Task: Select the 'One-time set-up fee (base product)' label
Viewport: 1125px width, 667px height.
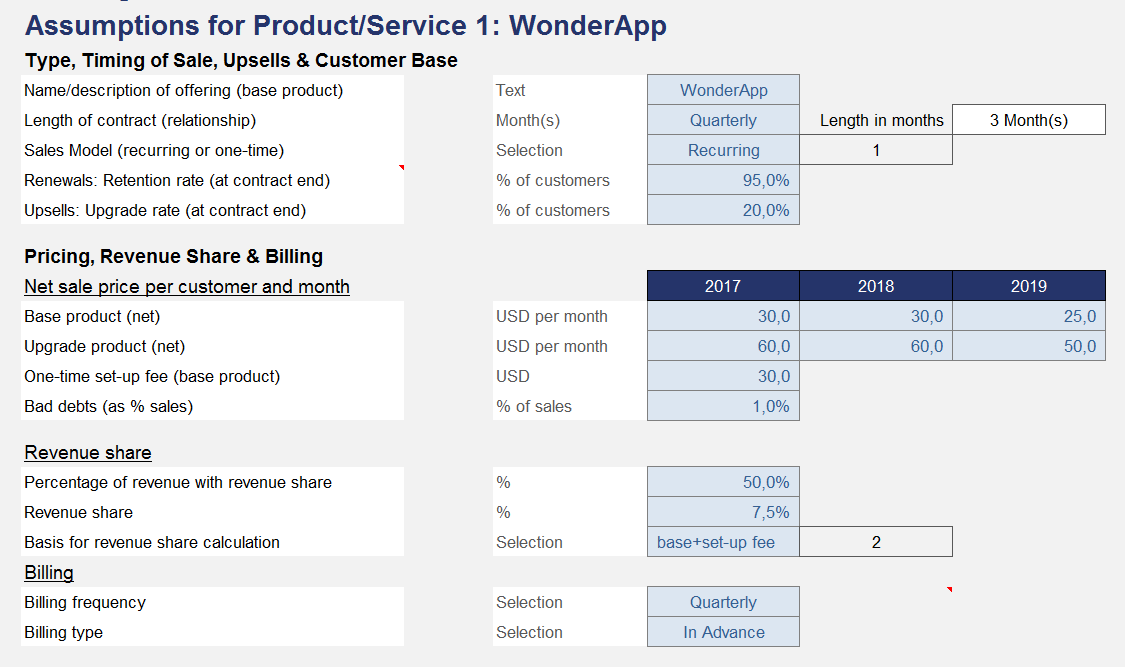Action: point(152,377)
